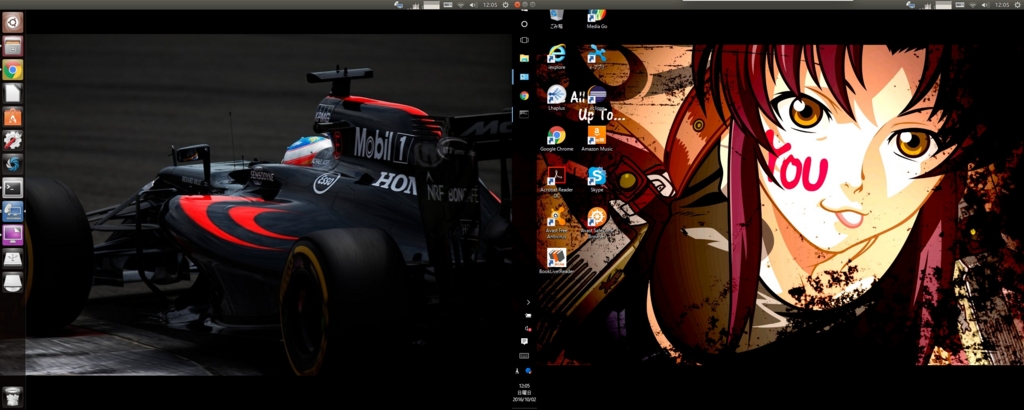Image resolution: width=1024 pixels, height=410 pixels.
Task: Select the Avast Free Antivirus shortcut
Action: point(556,223)
